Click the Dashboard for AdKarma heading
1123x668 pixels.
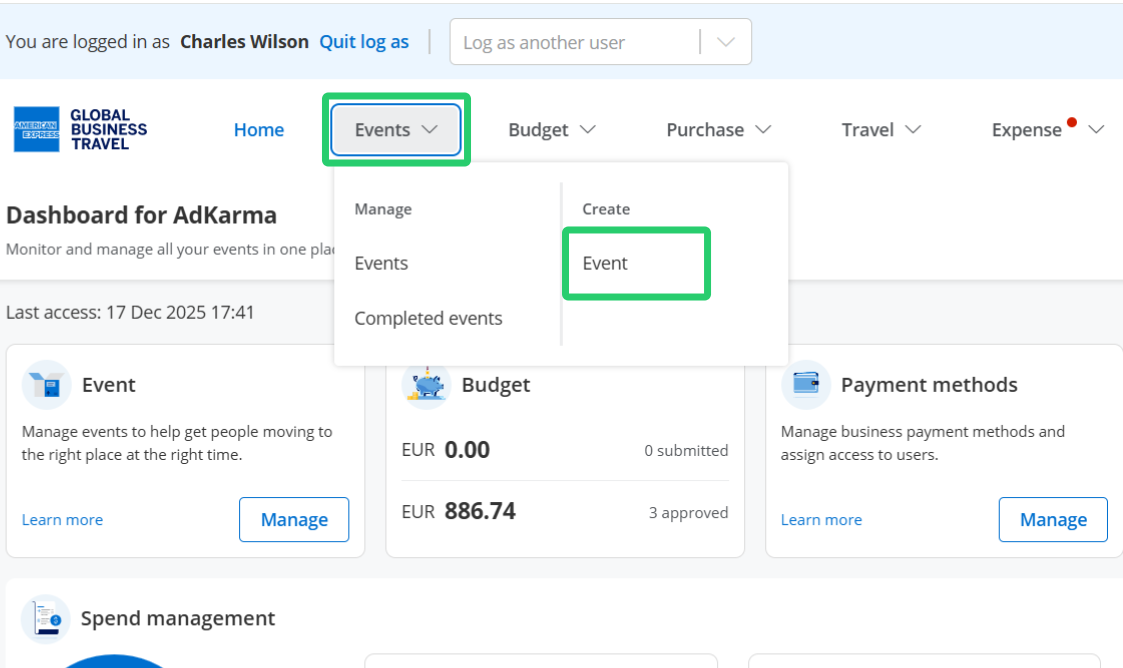tap(141, 215)
